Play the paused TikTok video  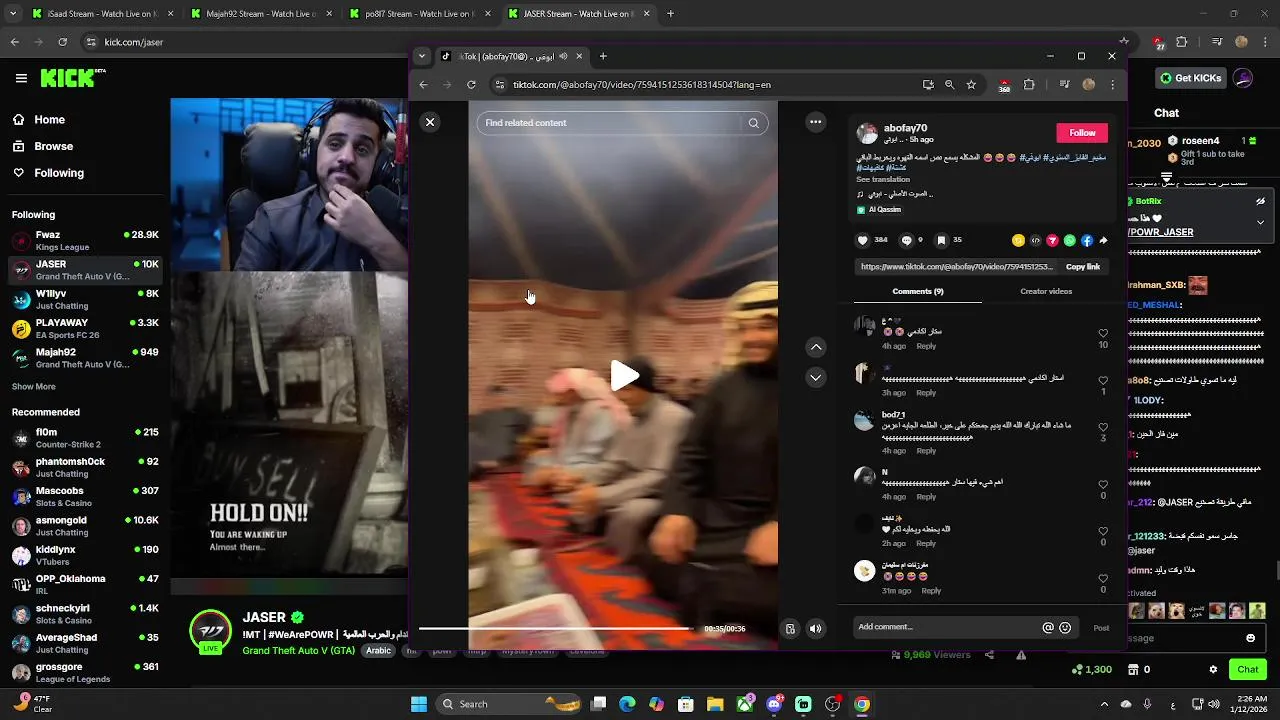click(x=624, y=376)
